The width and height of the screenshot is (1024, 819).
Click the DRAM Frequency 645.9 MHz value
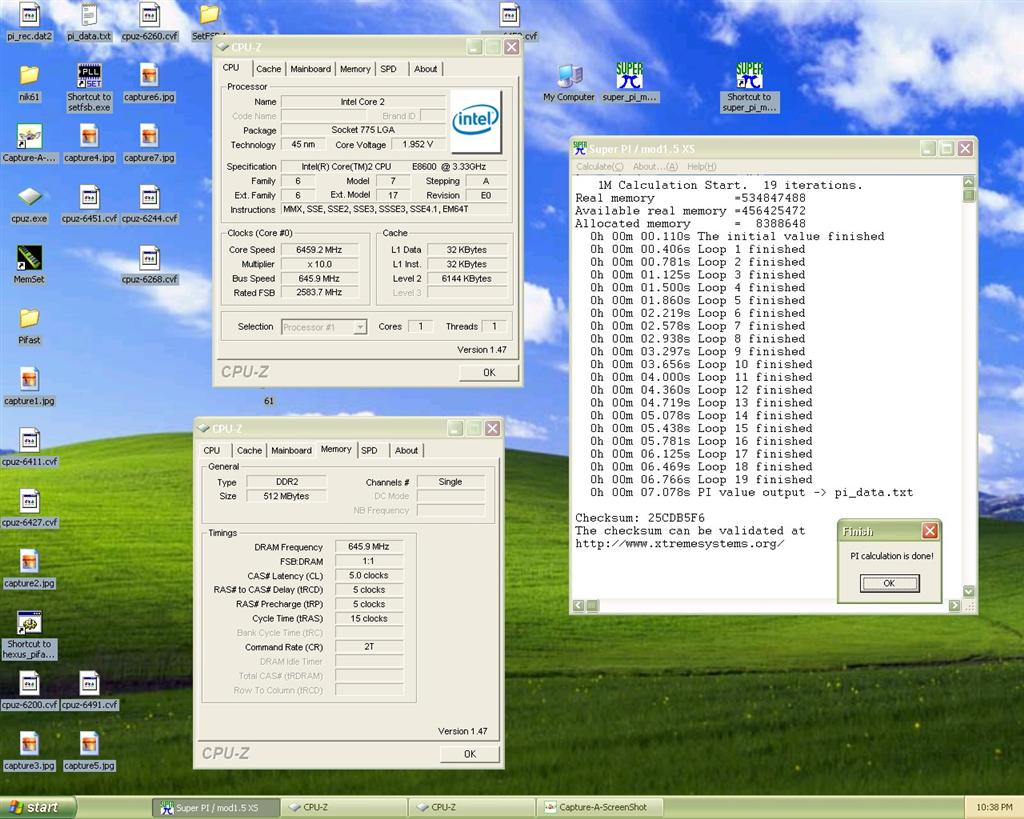(x=369, y=547)
